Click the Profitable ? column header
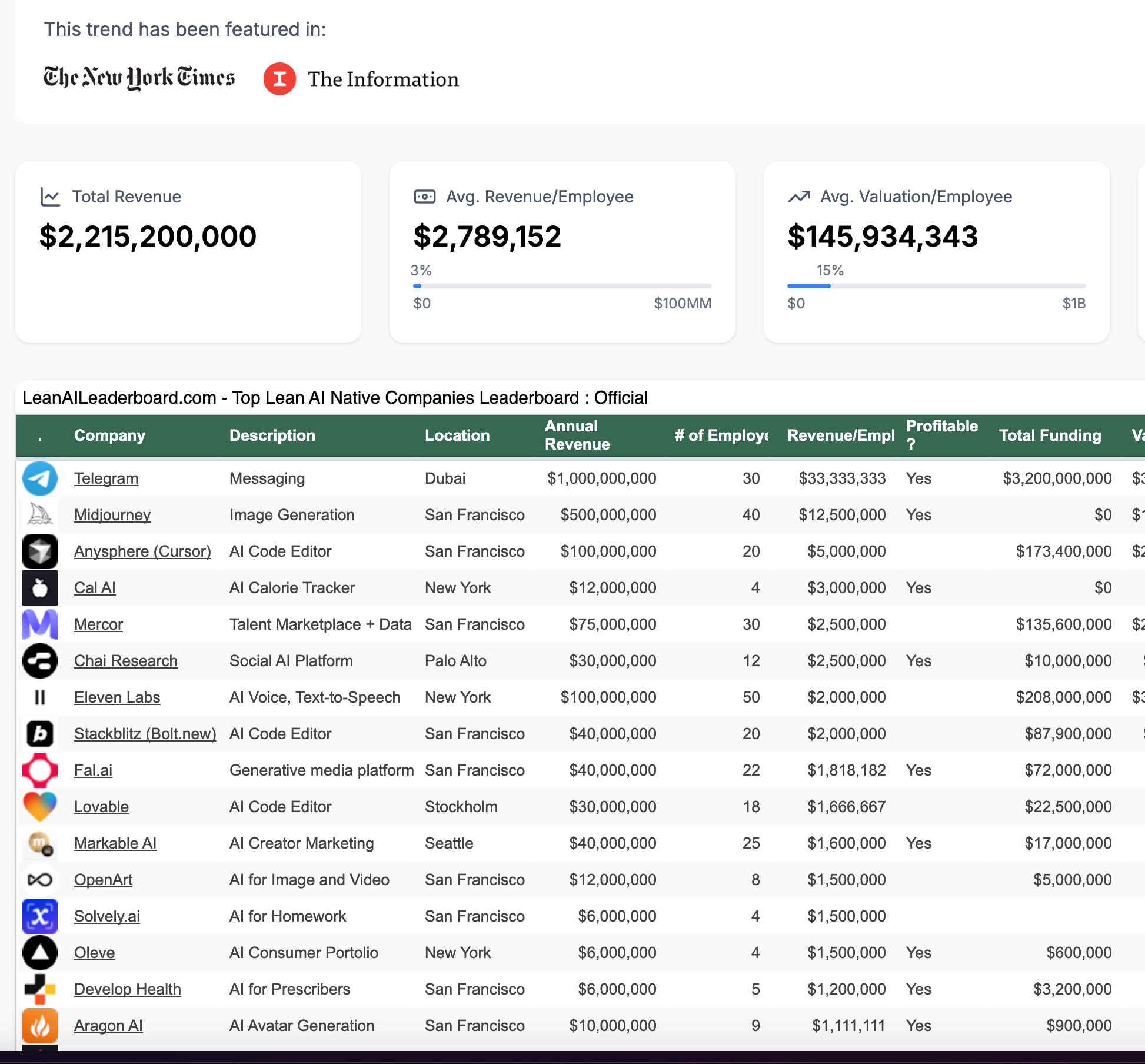The width and height of the screenshot is (1145, 1064). coord(941,435)
